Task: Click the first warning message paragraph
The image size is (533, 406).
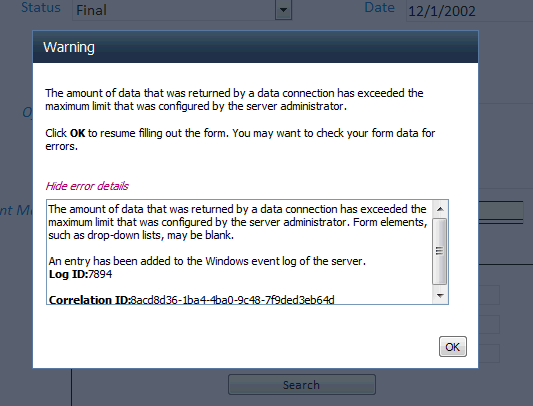Action: [234, 100]
